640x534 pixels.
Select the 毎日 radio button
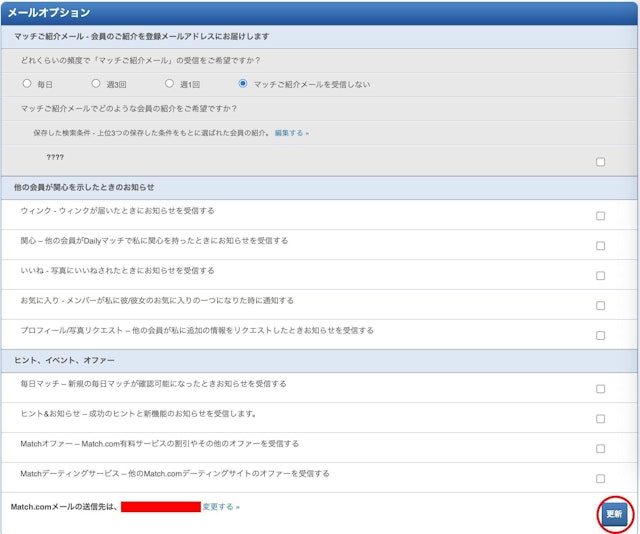[x=27, y=84]
